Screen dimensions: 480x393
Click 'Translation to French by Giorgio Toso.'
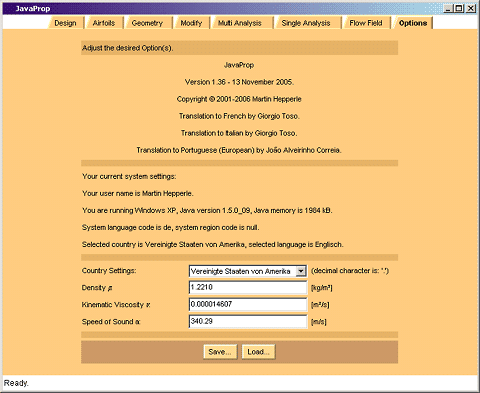(239, 116)
